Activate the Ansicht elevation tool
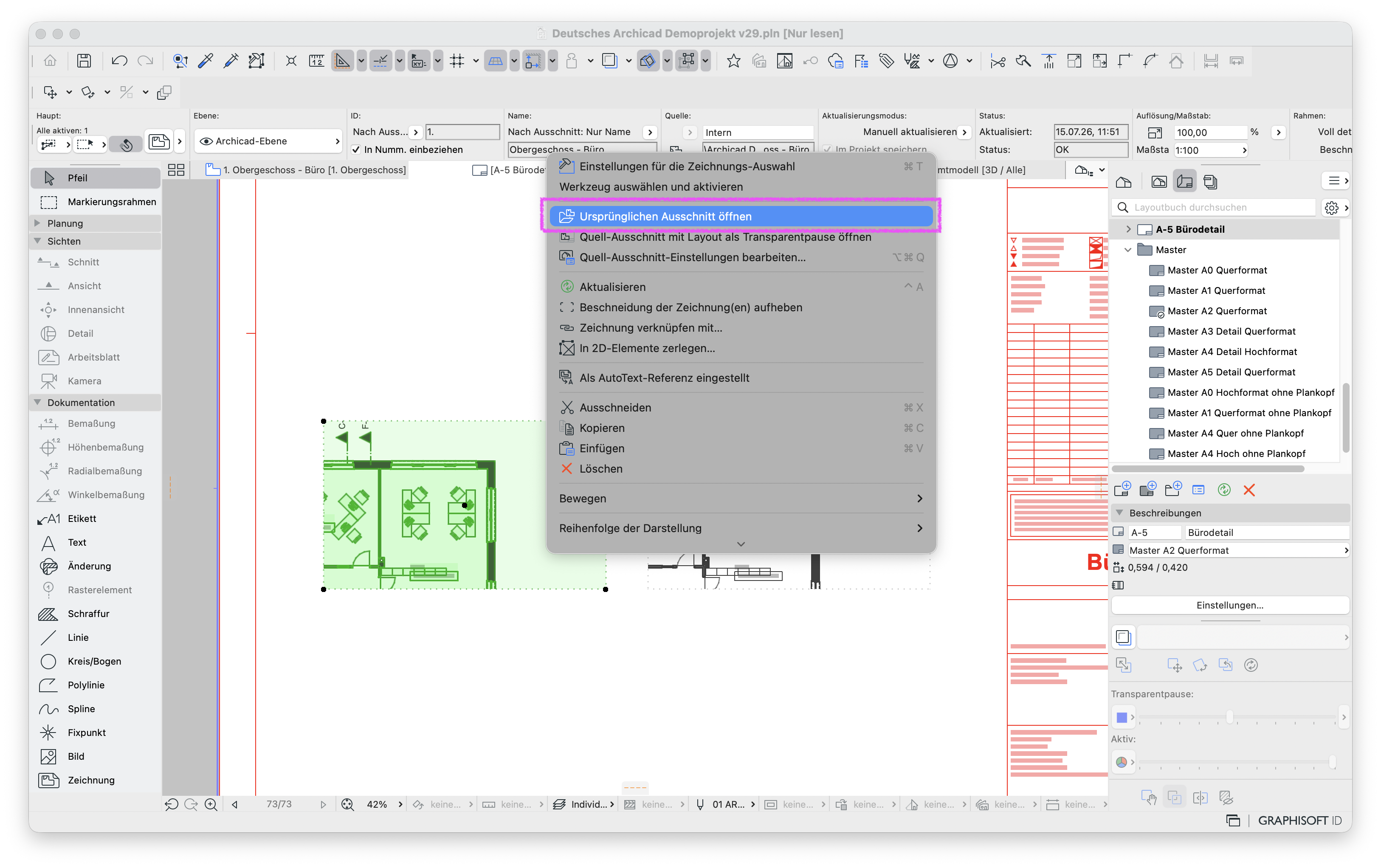This screenshot has height=868, width=1381. (x=95, y=285)
